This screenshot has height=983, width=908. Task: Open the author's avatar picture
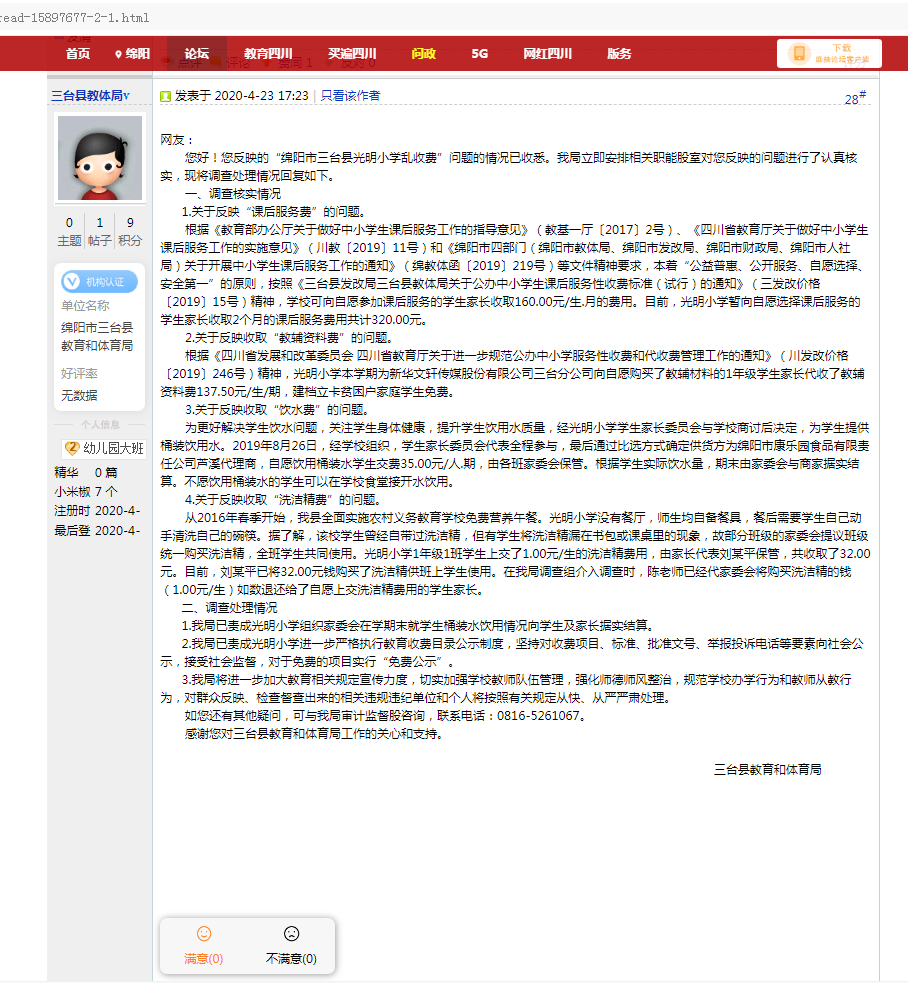(100, 158)
